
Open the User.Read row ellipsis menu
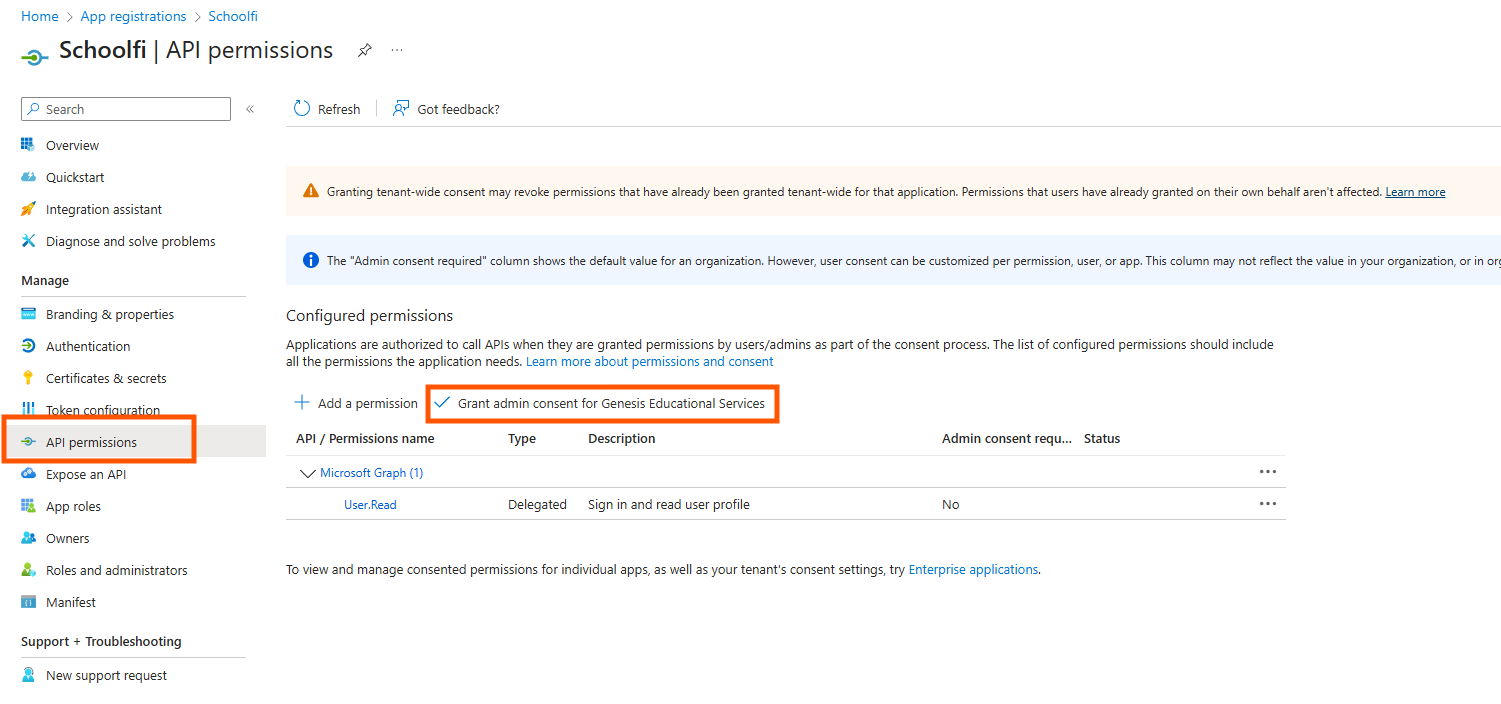1268,504
